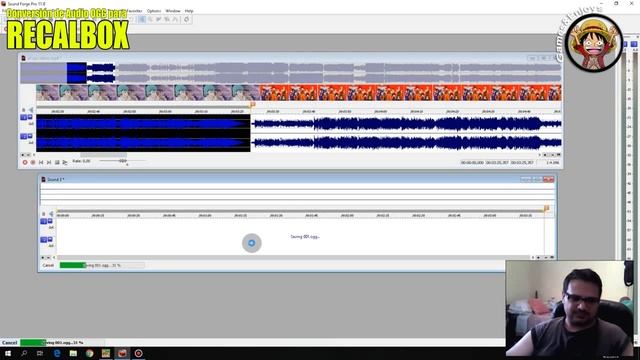The image size is (640, 360).
Task: Click the horizontal scrollbar thumb in the video window
Action: (103, 155)
